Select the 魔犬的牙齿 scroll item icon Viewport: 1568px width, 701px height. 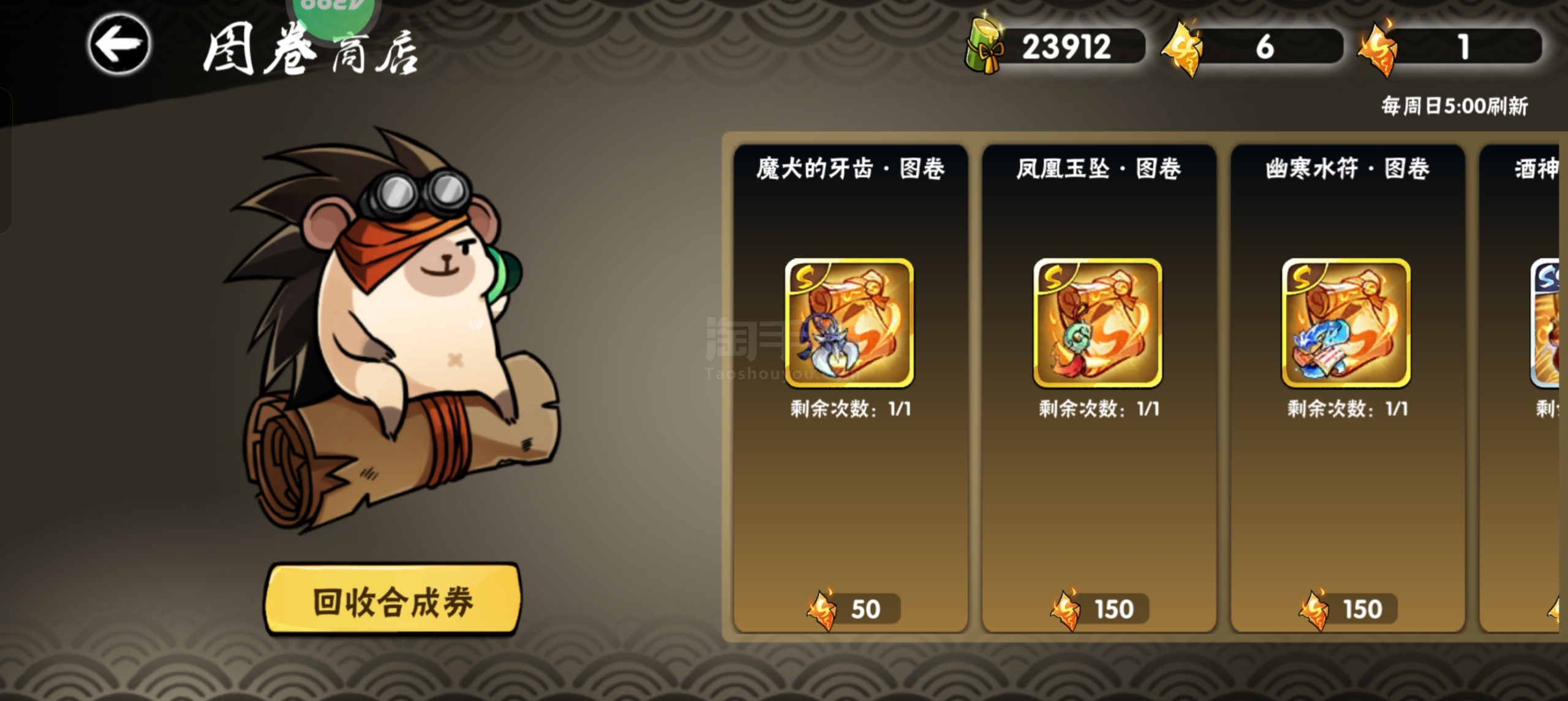click(x=850, y=323)
